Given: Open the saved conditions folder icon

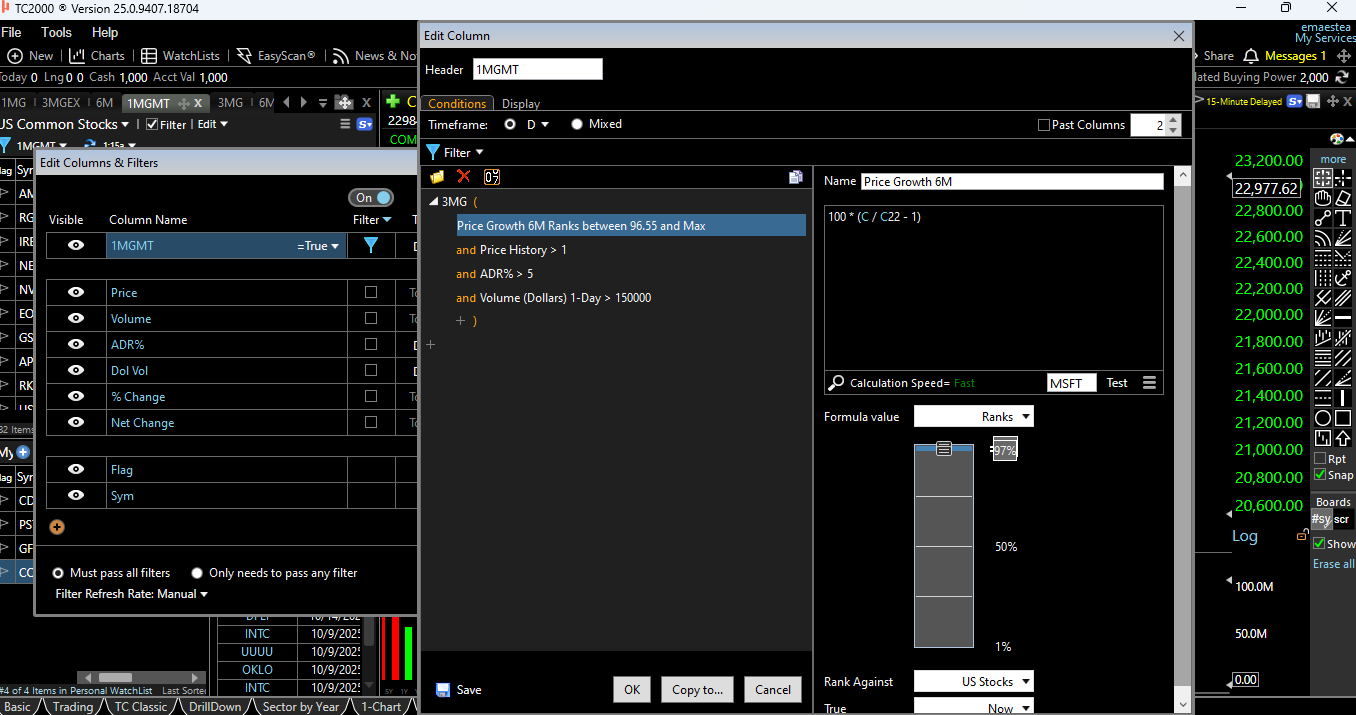Looking at the screenshot, I should pyautogui.click(x=437, y=177).
